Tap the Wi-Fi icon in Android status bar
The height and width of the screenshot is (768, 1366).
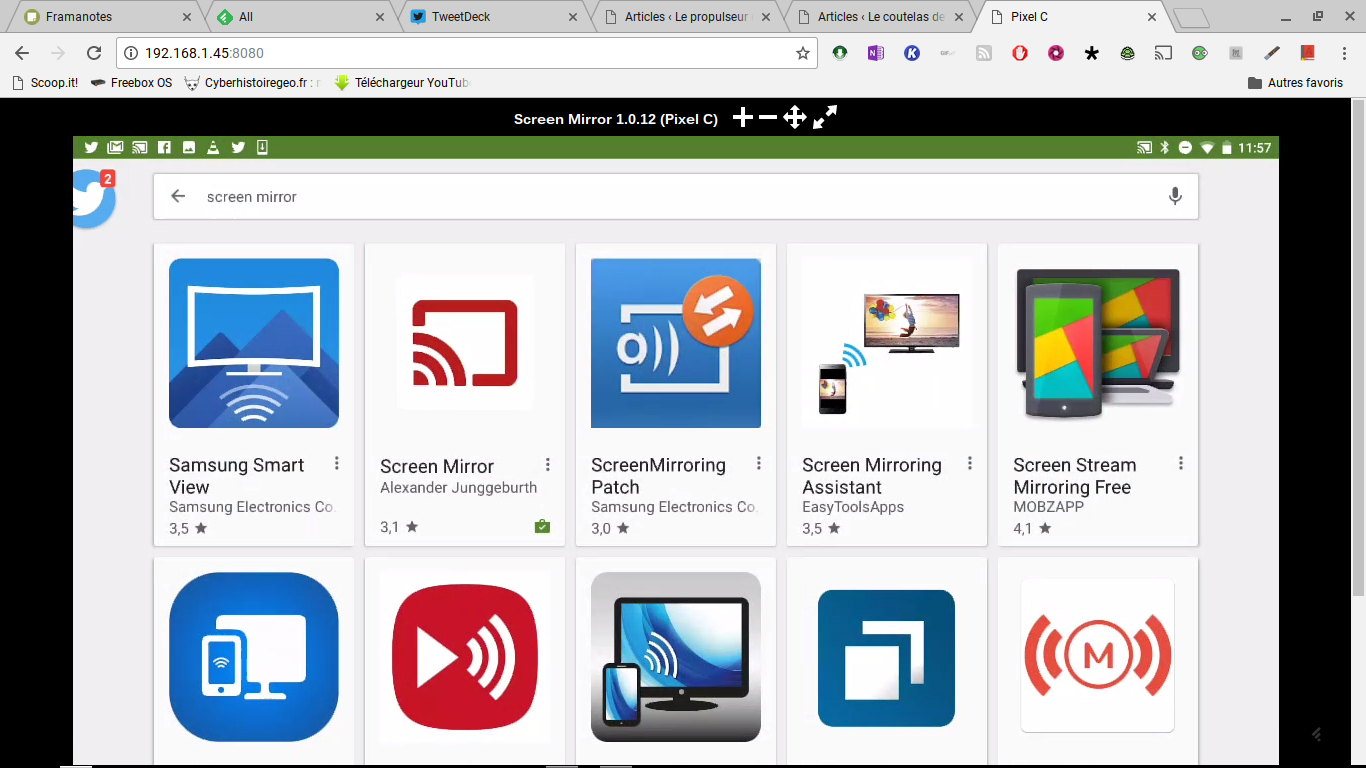tap(1207, 147)
